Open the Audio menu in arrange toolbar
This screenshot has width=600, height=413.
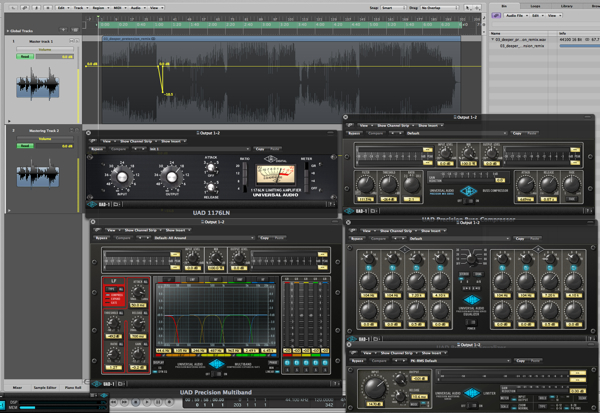pos(137,7)
